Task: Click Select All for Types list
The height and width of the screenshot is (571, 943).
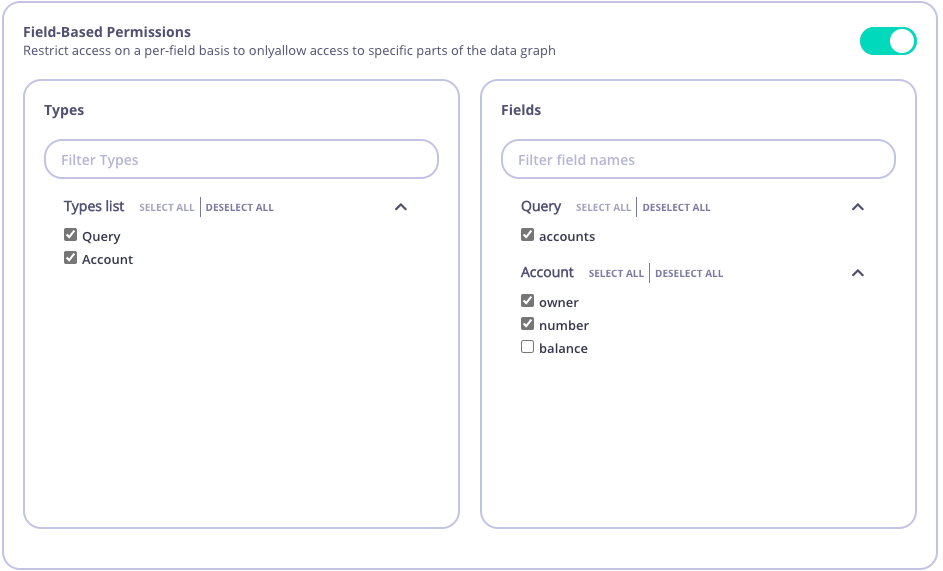Action: click(167, 208)
